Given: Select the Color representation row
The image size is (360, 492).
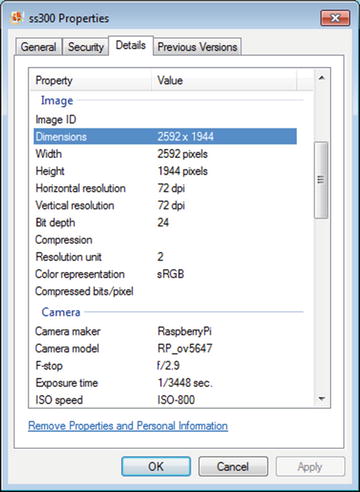Looking at the screenshot, I should pos(165,274).
